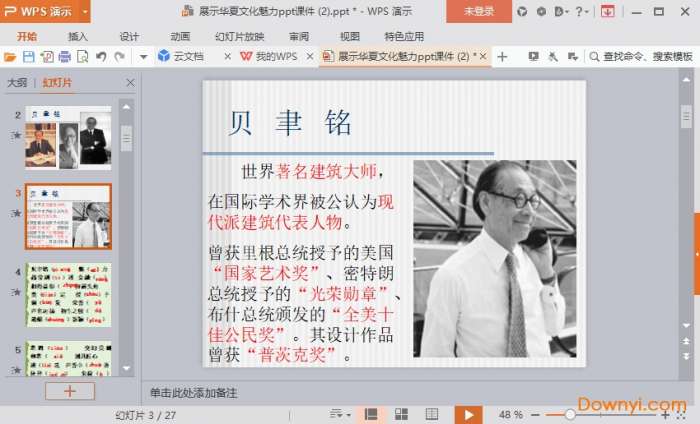The height and width of the screenshot is (424, 700).
Task: Click the open folder icon
Action: 10,57
